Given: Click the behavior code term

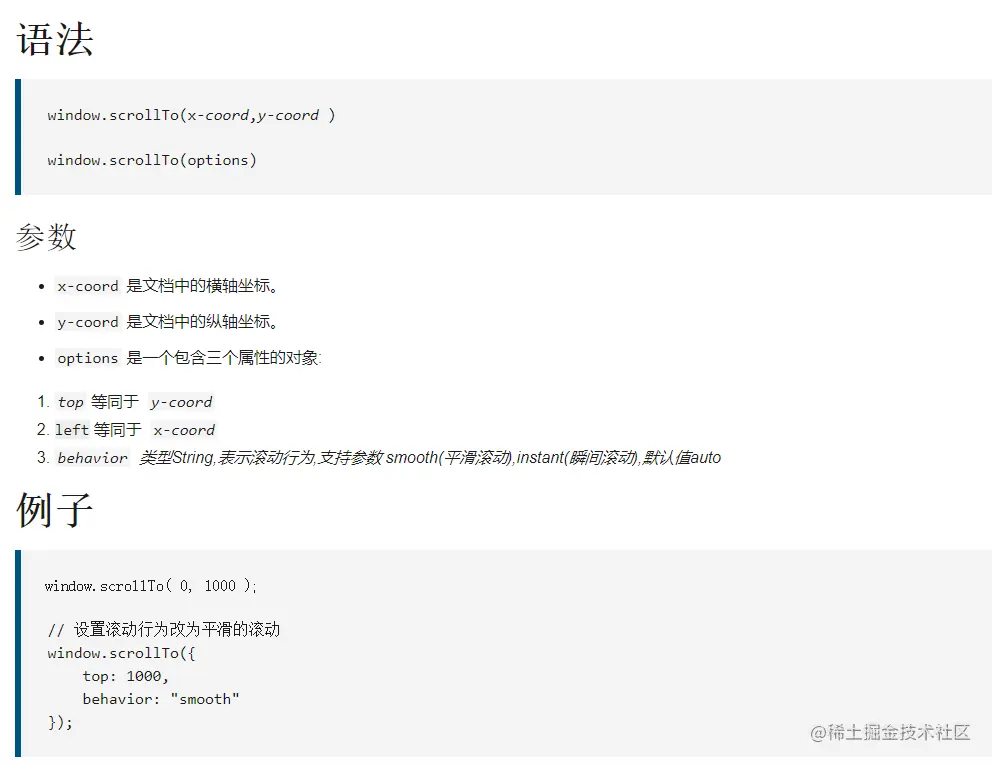Looking at the screenshot, I should click(x=92, y=458).
